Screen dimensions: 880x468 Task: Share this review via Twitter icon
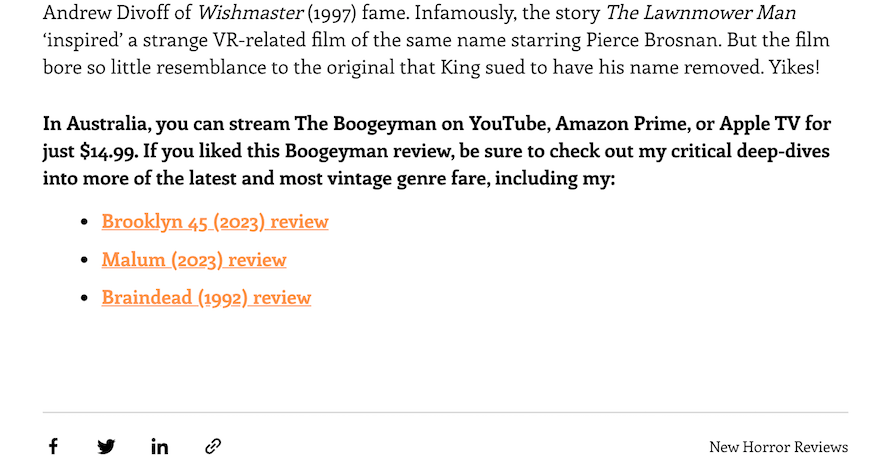point(106,446)
